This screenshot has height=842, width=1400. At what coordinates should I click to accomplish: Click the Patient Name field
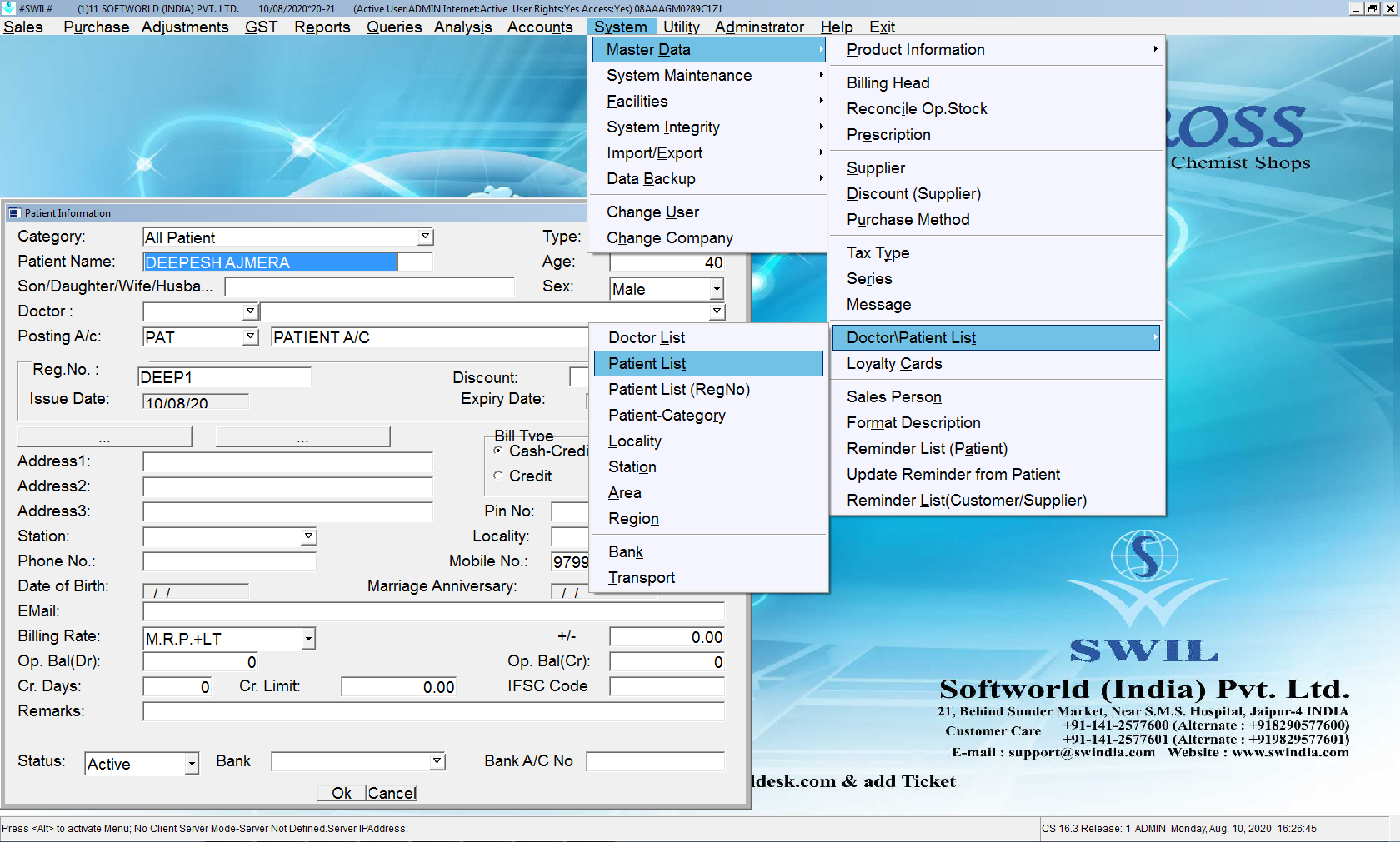(x=287, y=262)
